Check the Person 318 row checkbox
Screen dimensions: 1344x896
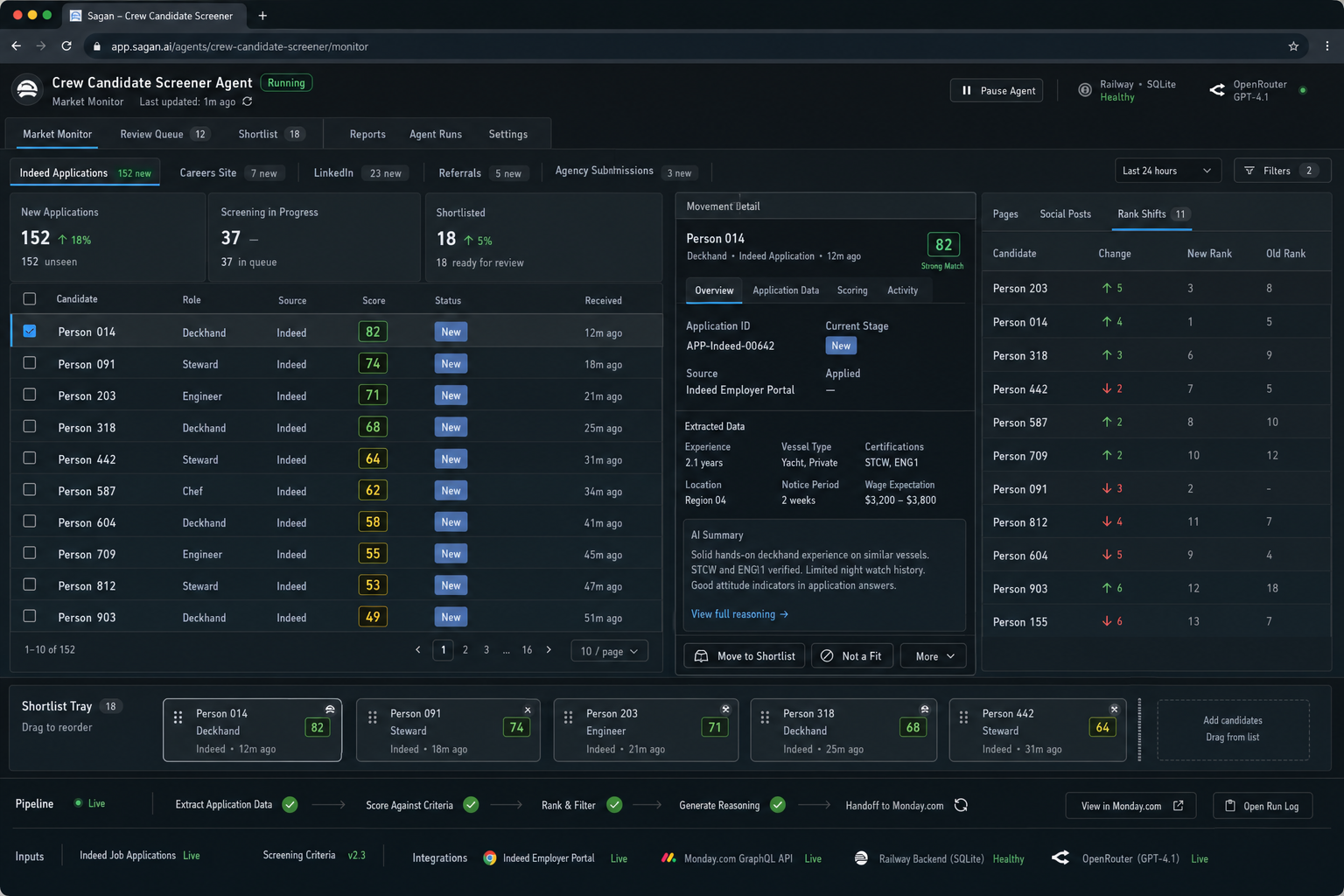tap(30, 427)
